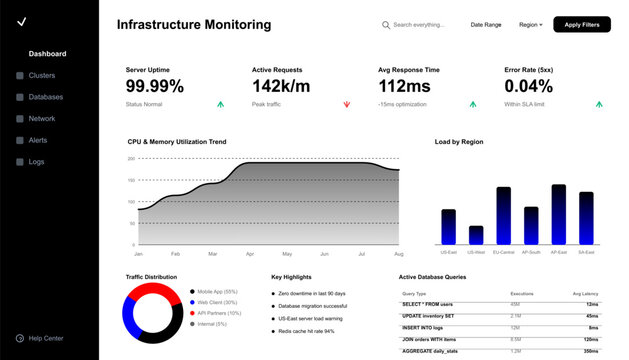Click red segment of traffic donut
629x360 pixels.
point(155,289)
